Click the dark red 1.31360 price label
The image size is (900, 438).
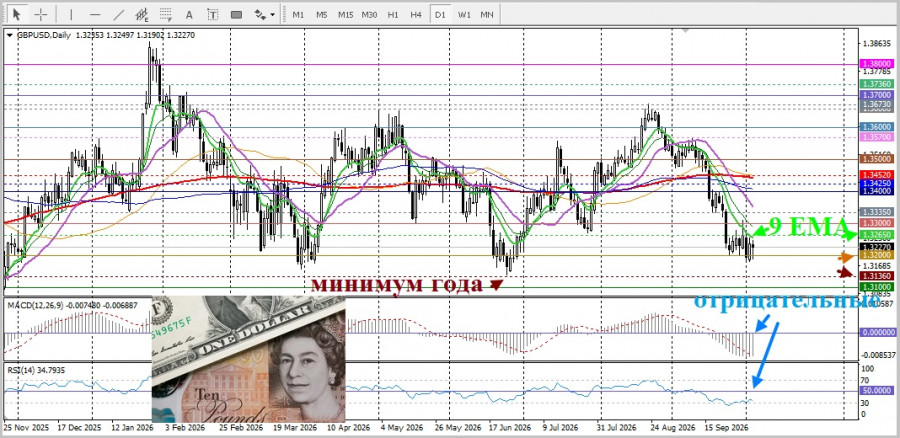coord(876,276)
